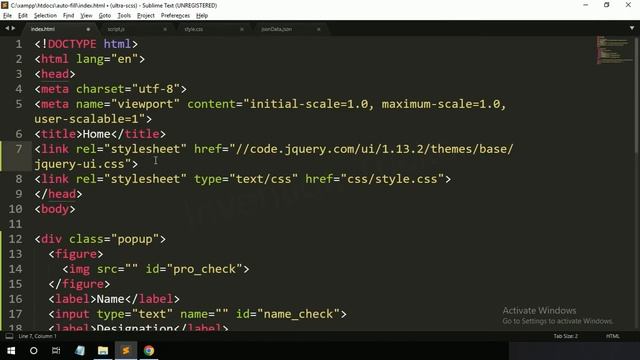Open the Tools menu
The width and height of the screenshot is (640, 360).
click(x=124, y=16)
